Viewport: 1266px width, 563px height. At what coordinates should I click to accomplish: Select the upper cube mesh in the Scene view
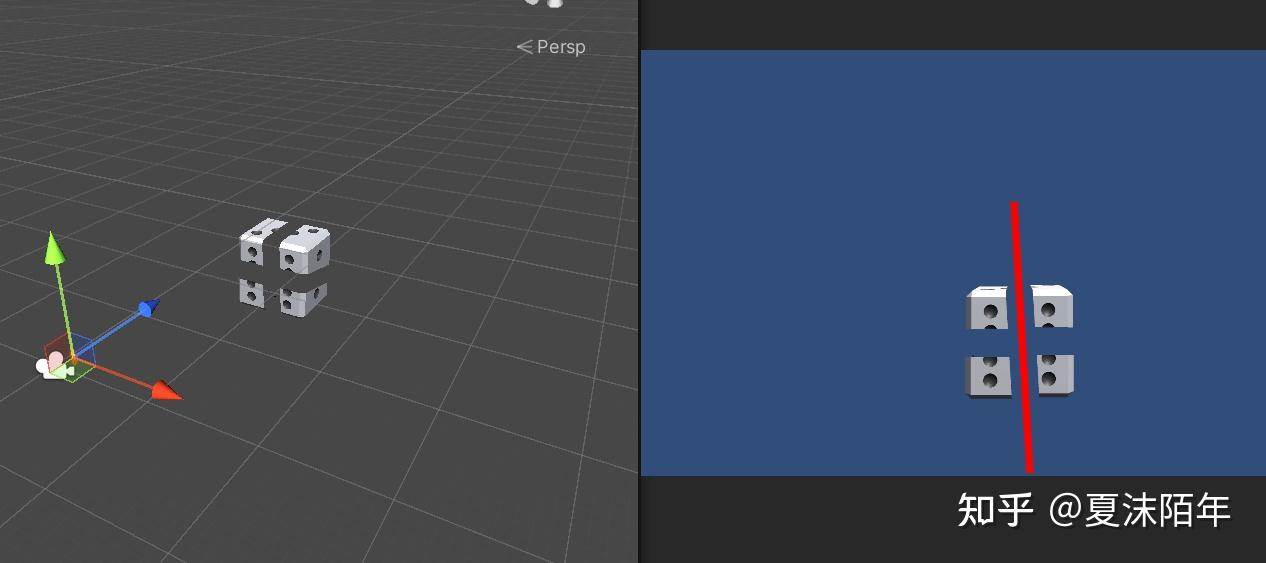pos(284,246)
